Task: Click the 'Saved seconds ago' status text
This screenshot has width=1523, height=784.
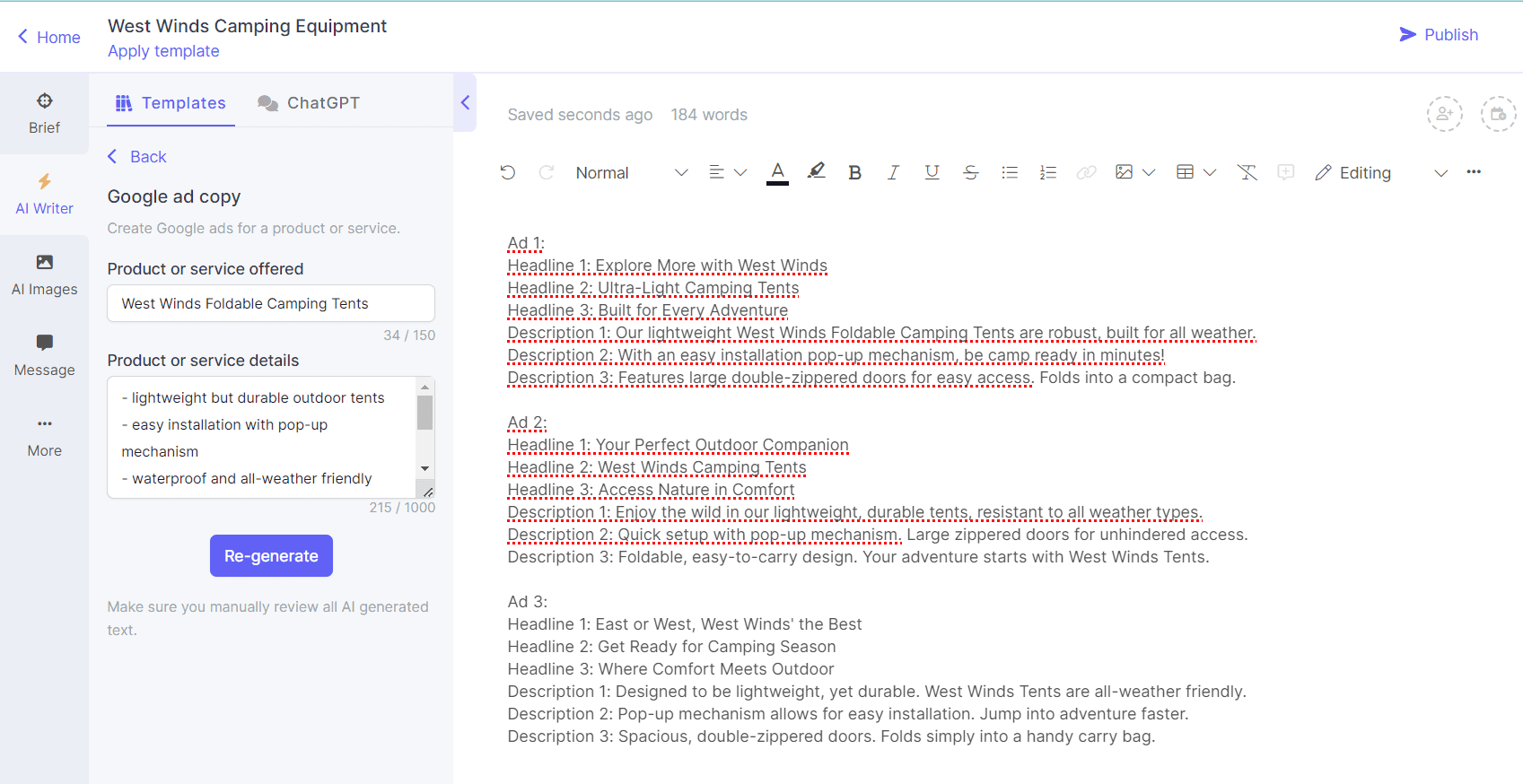Action: (x=580, y=115)
